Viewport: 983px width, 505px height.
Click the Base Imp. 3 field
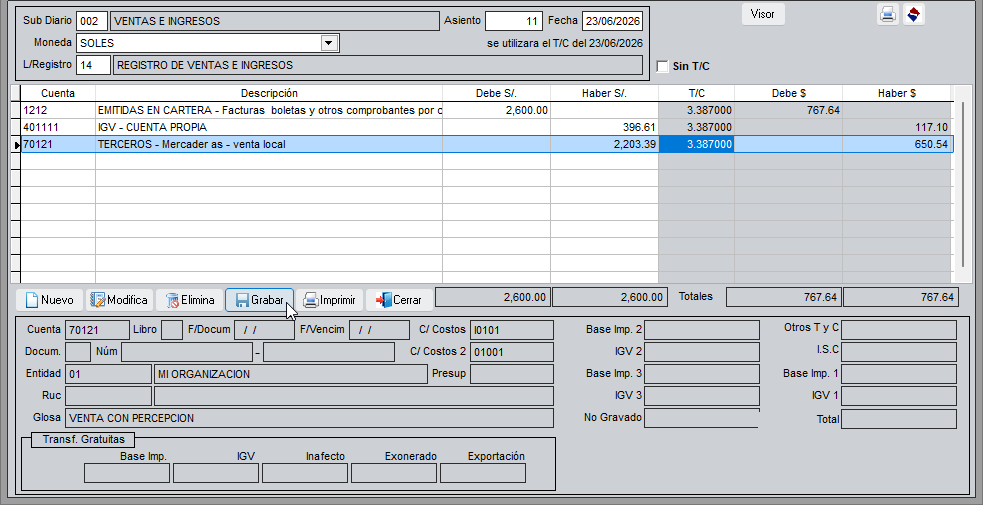coord(702,374)
